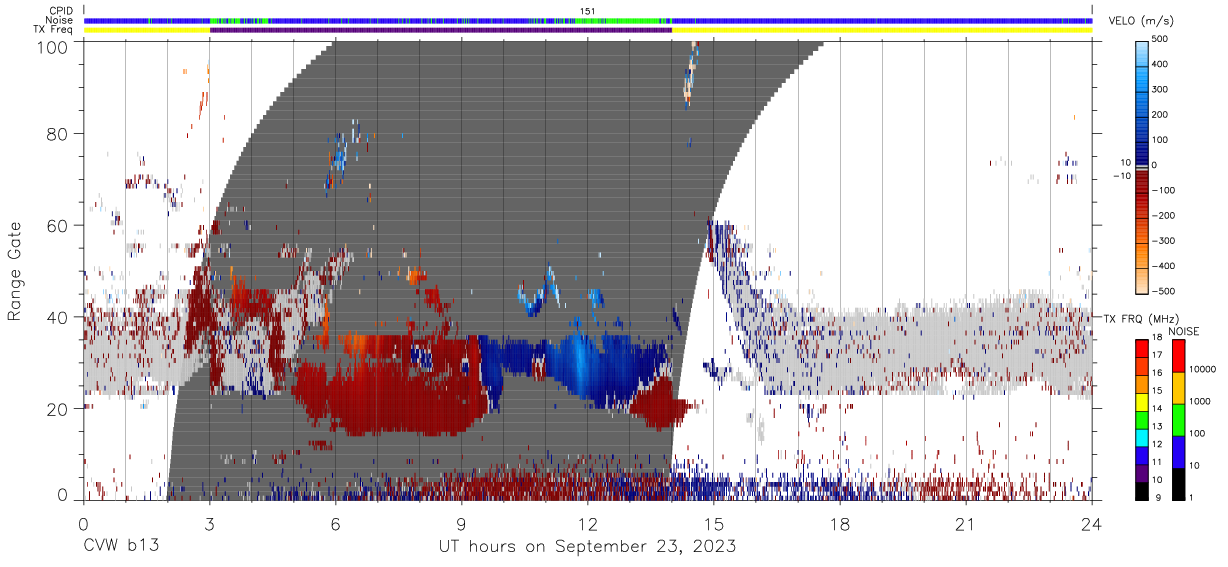Click the 20 tick on Range Gate axis
This screenshot has width=1228, height=567.
[x=58, y=409]
